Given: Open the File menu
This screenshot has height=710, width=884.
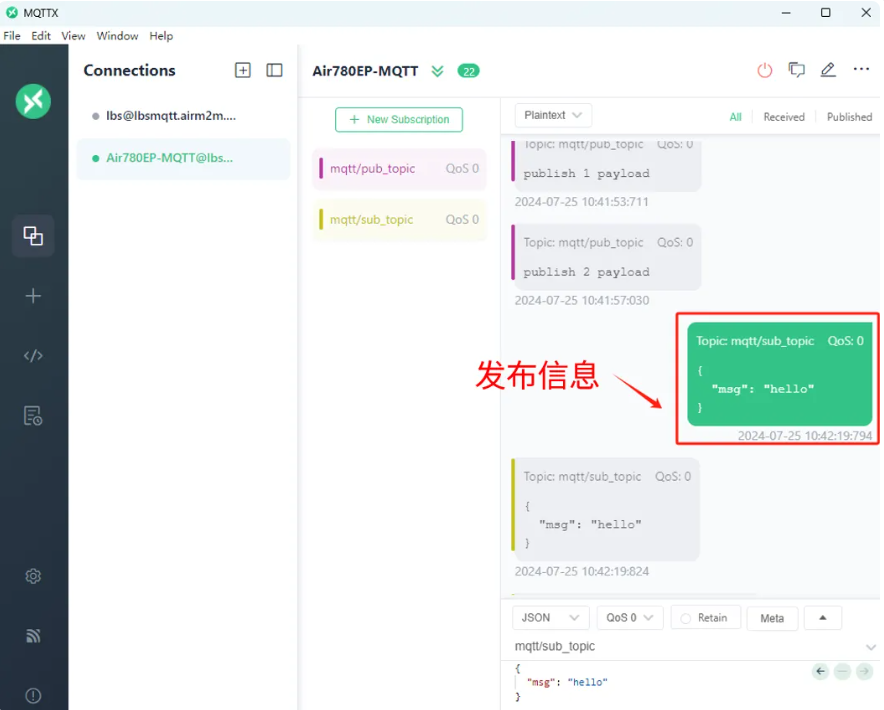Looking at the screenshot, I should coord(12,36).
